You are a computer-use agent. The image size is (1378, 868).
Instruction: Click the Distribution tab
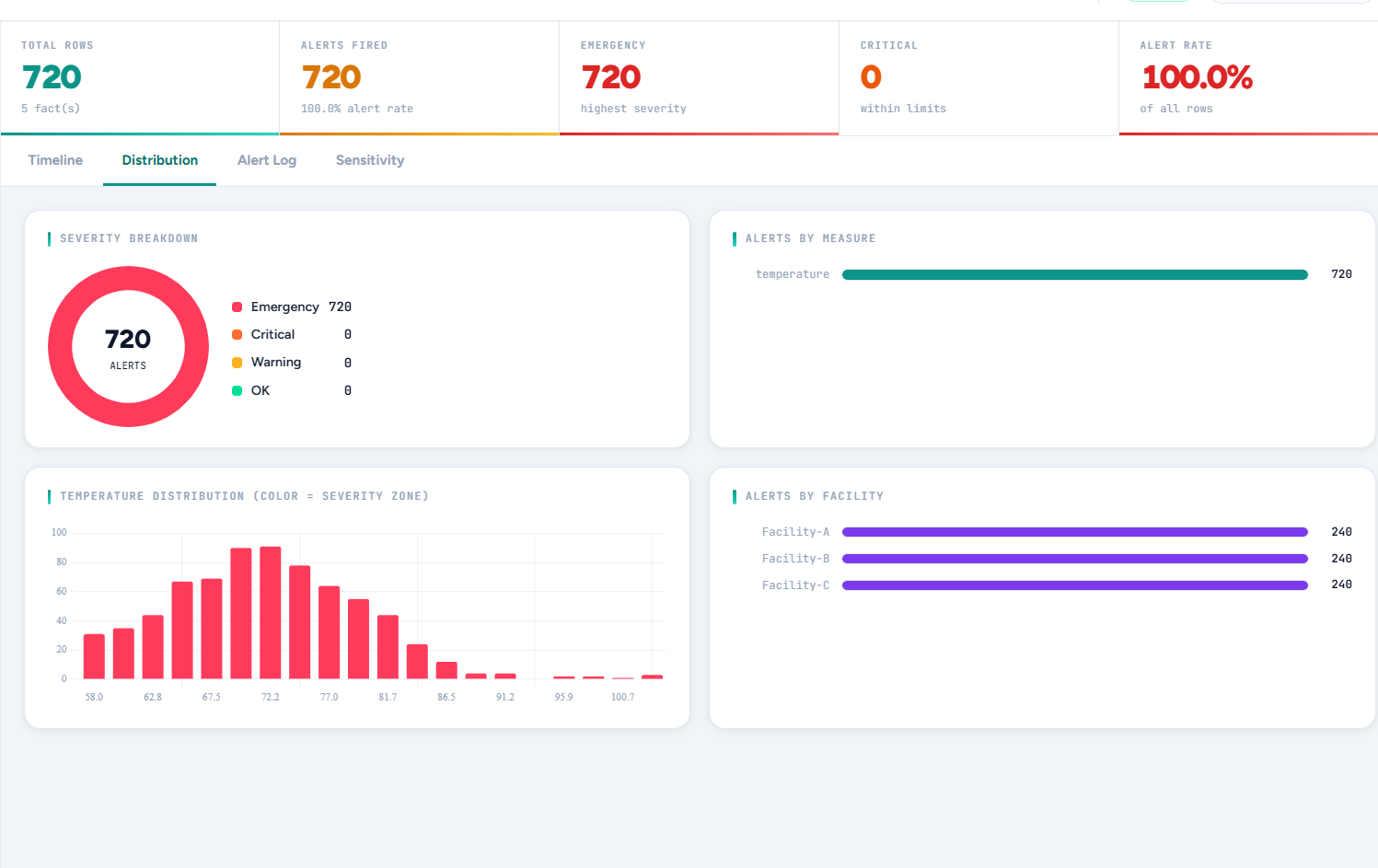click(x=159, y=160)
